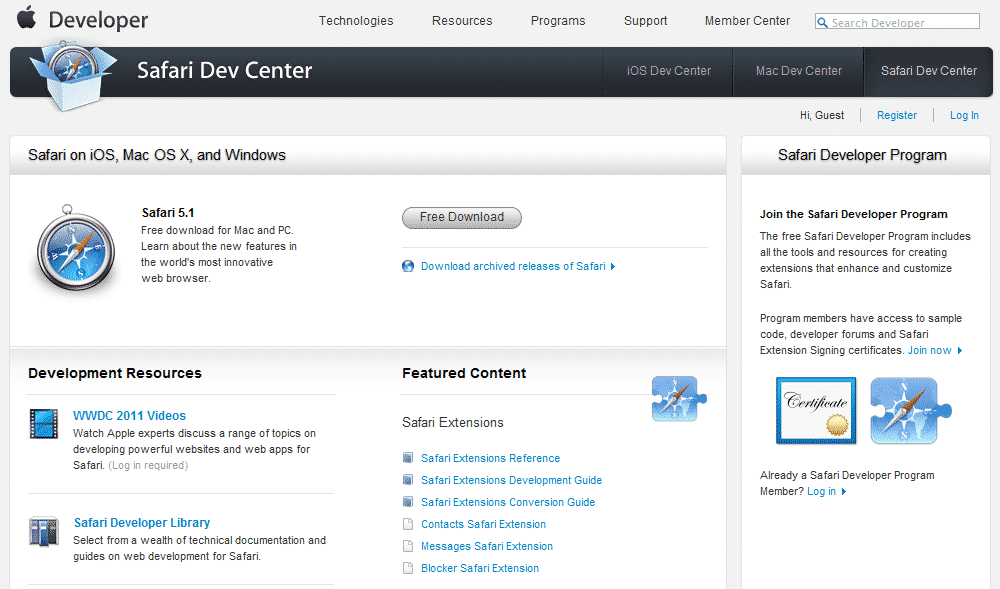This screenshot has width=1000, height=589.
Task: Open Download archived releases of Safari link
Action: pyautogui.click(x=513, y=266)
